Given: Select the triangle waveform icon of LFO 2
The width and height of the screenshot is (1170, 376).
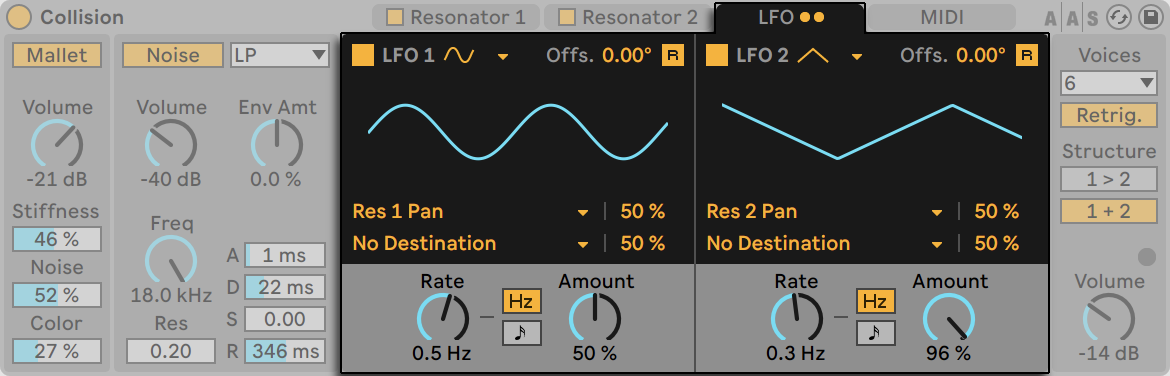Looking at the screenshot, I should click(x=813, y=55).
